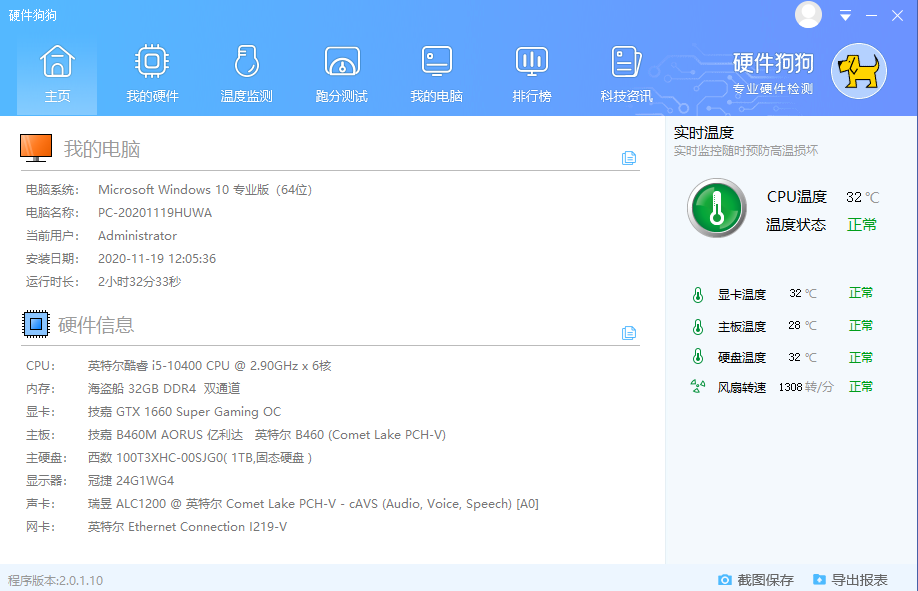Click the 风扇转速 fan icon
Viewport: 918px width, 591px height.
click(x=698, y=387)
